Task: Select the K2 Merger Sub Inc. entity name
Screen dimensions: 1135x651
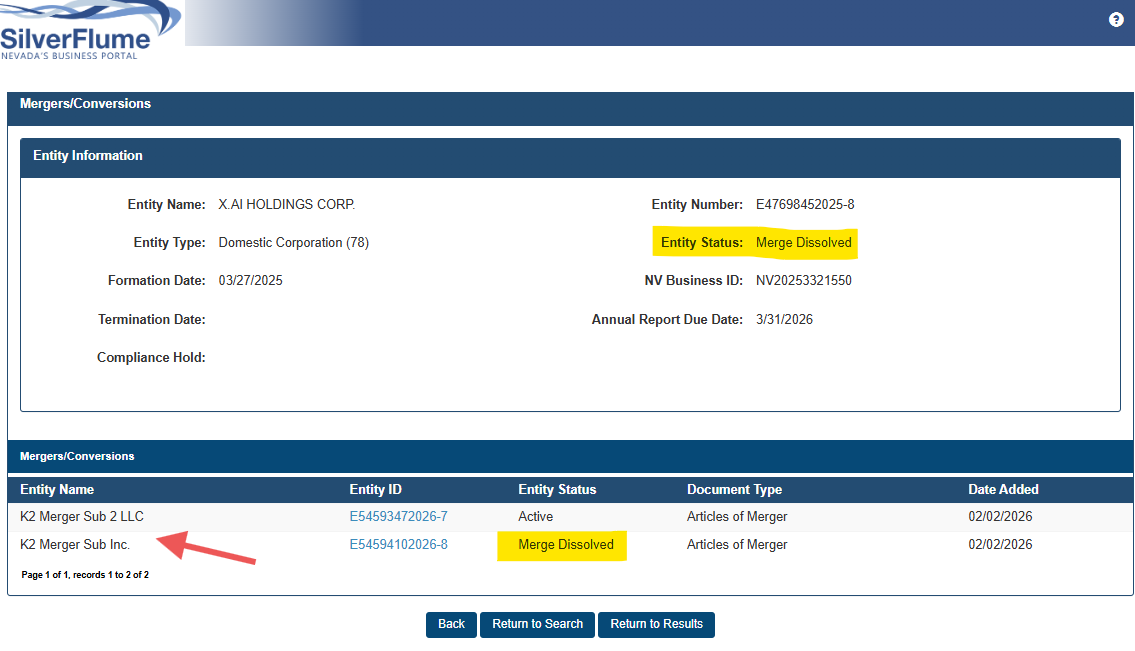Action: pos(75,545)
